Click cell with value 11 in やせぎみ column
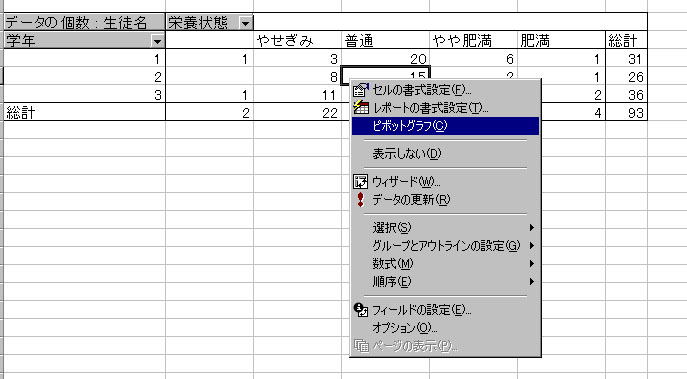The width and height of the screenshot is (687, 379). 297,94
